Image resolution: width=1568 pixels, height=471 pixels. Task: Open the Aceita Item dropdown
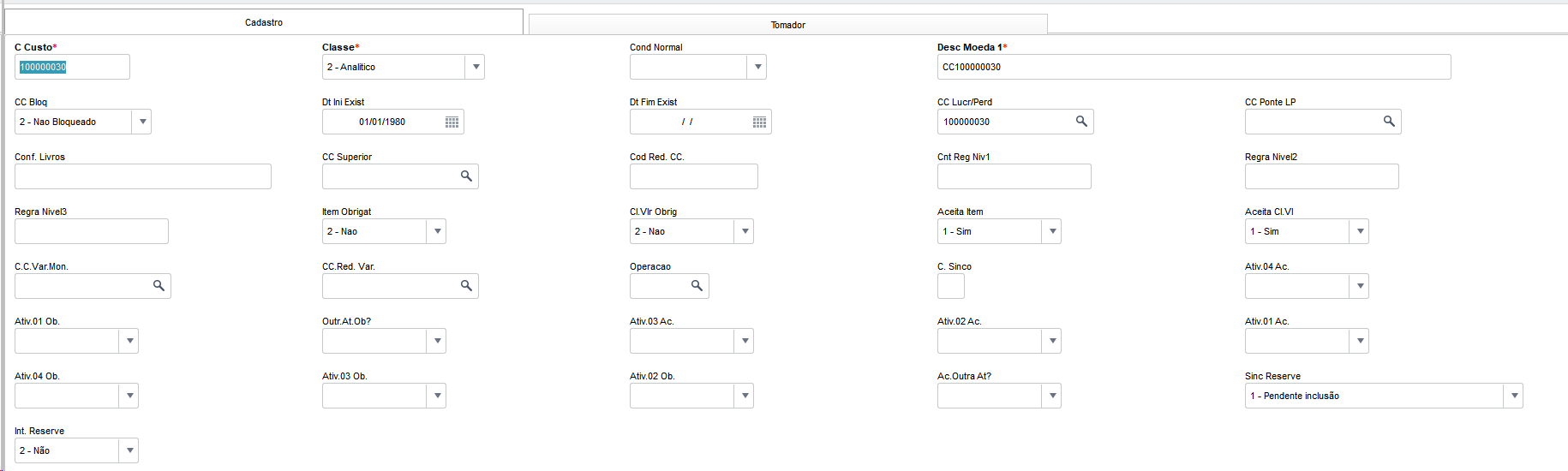1052,231
